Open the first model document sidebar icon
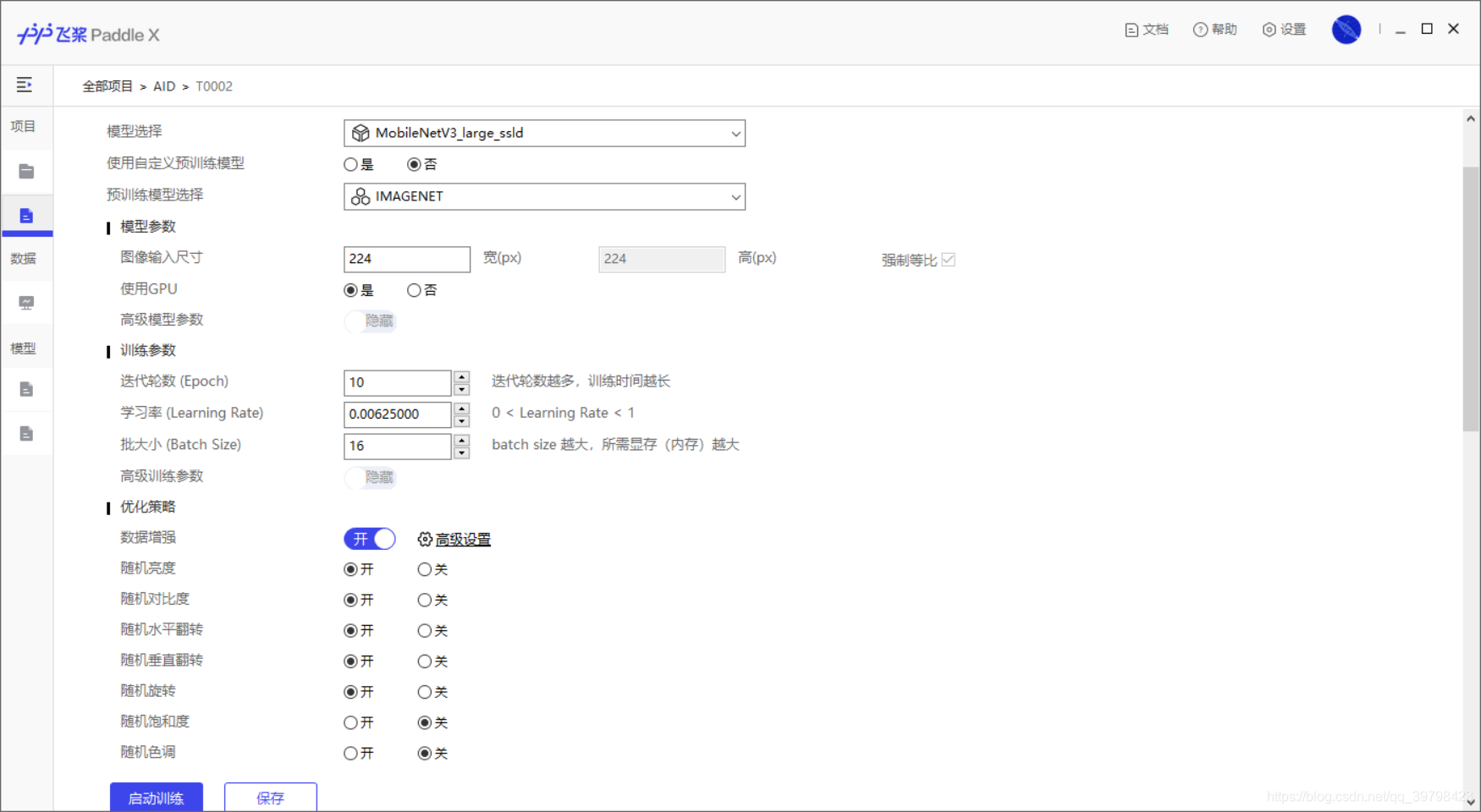 tap(26, 389)
